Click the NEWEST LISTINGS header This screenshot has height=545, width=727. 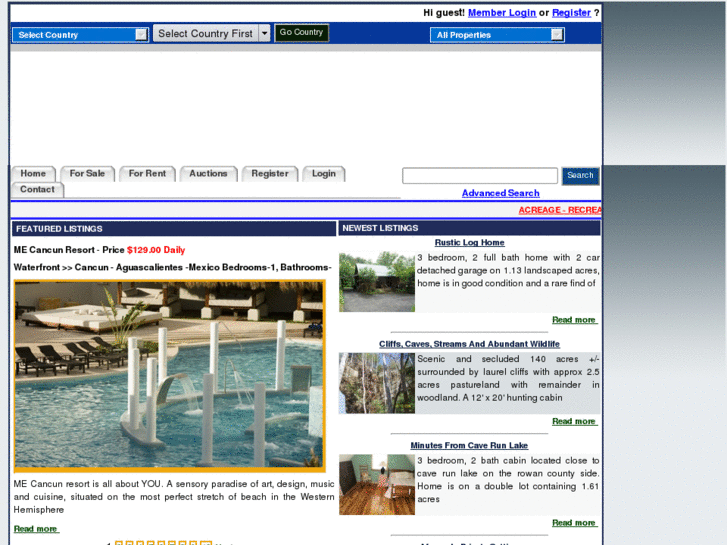pyautogui.click(x=469, y=228)
